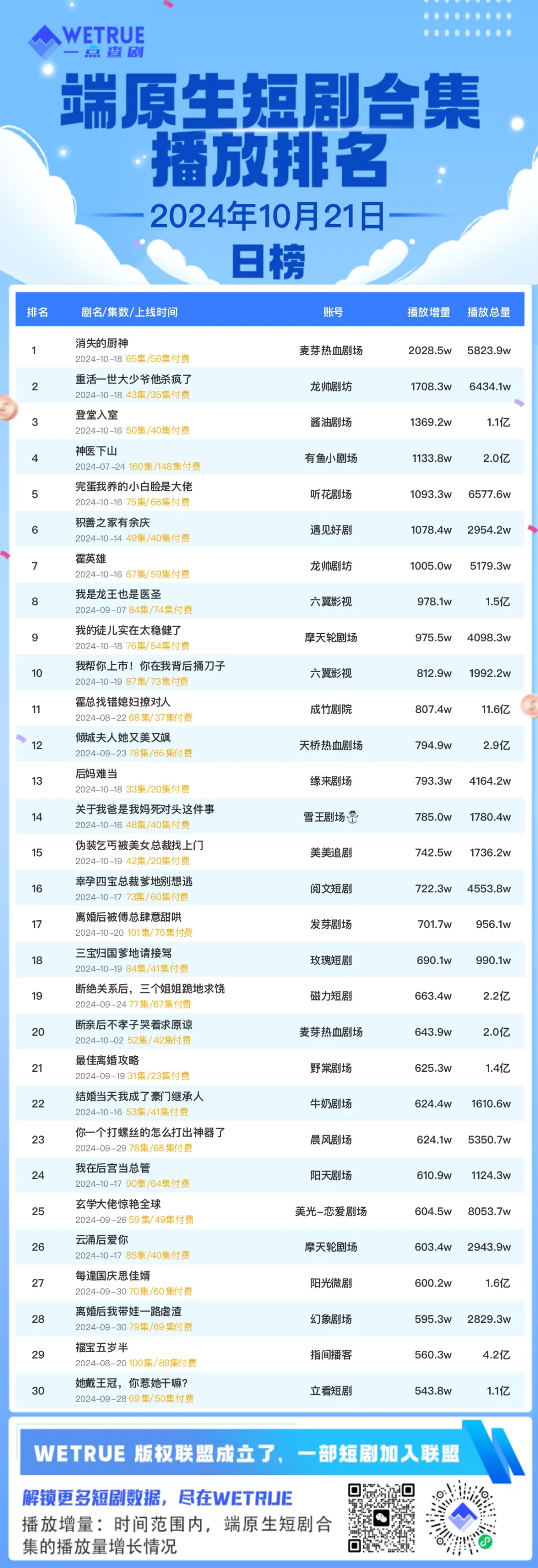Viewport: 538px width, 1568px height.
Task: Select the drama title 后妈难当
Action: (x=96, y=774)
